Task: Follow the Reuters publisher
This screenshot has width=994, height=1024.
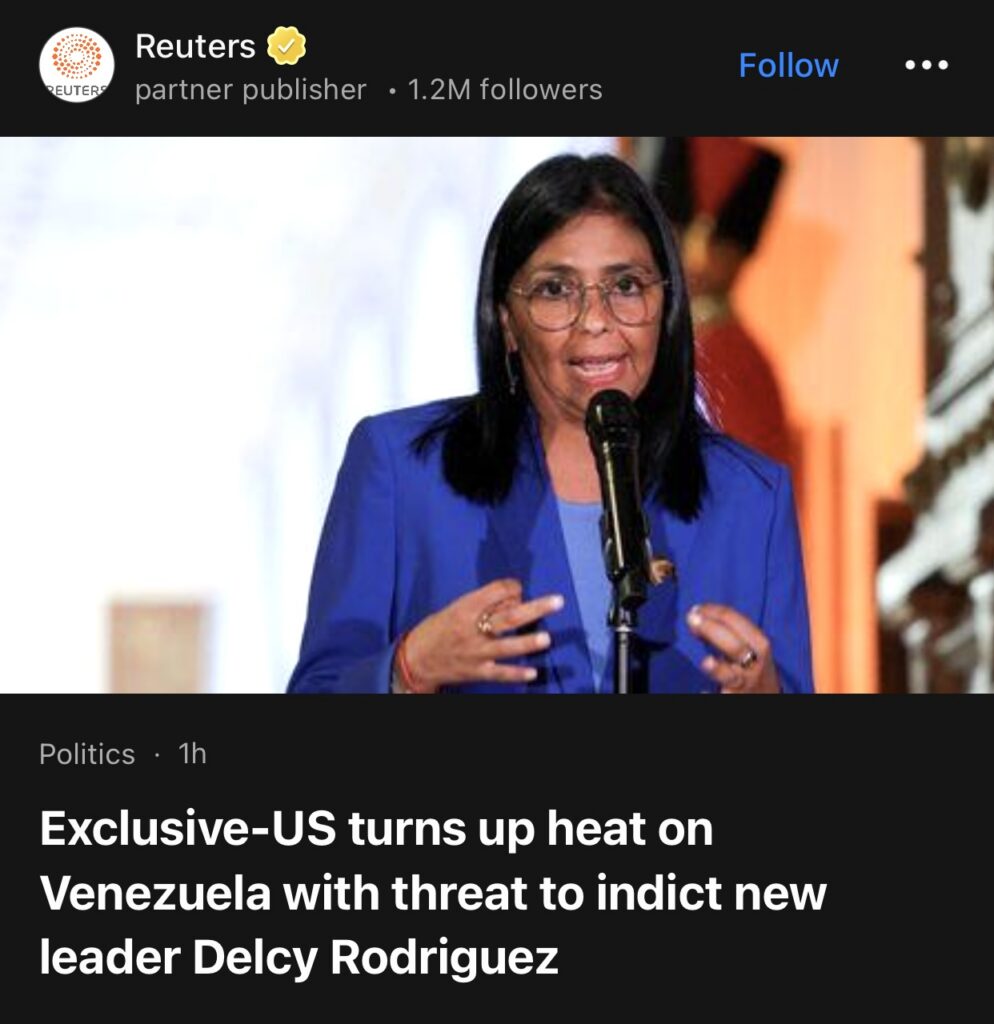Action: click(x=788, y=65)
